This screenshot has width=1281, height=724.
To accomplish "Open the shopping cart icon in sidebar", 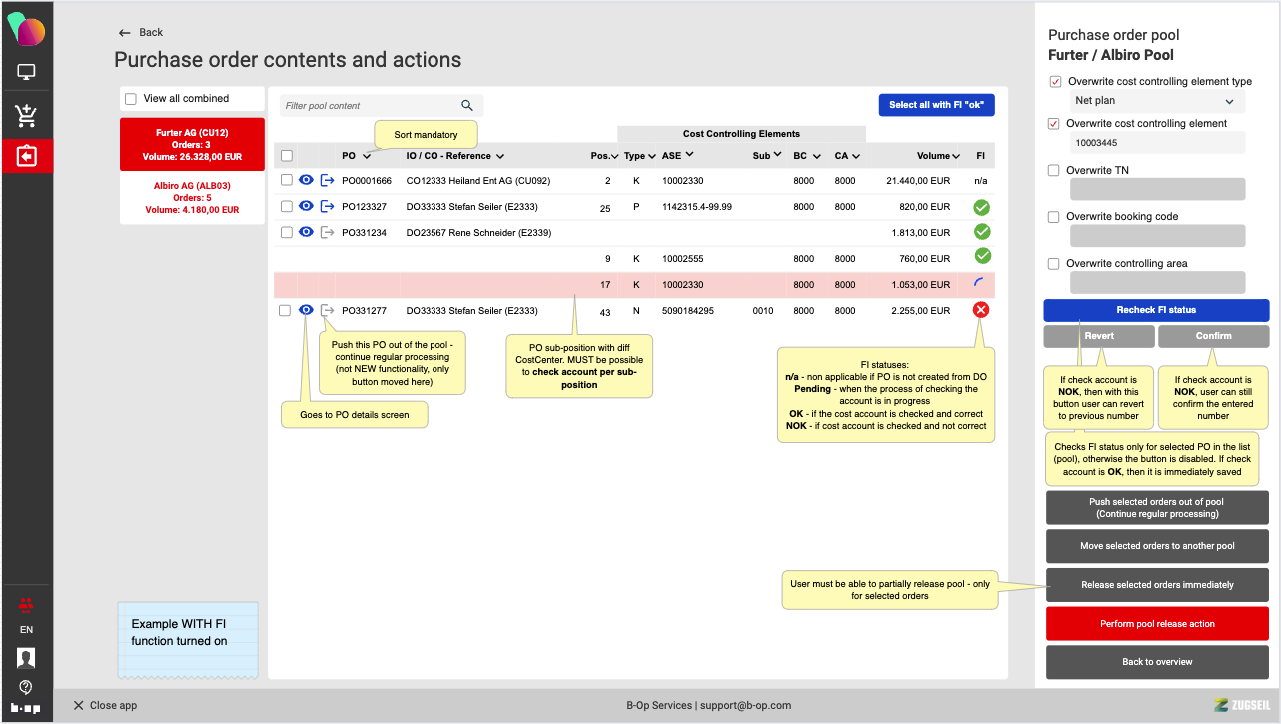I will tap(26, 115).
